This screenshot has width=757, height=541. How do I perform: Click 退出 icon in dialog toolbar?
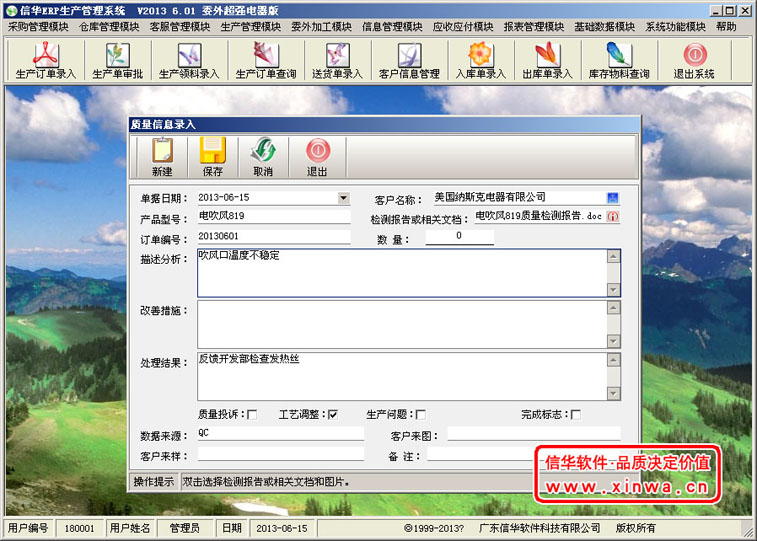[x=317, y=157]
